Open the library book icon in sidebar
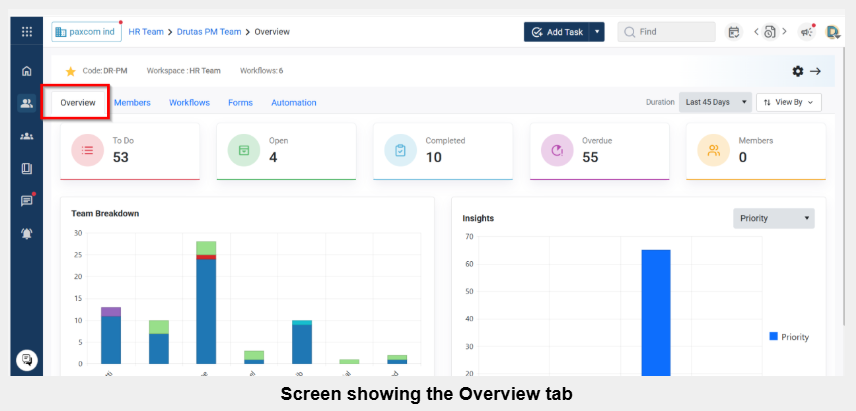 (27, 168)
